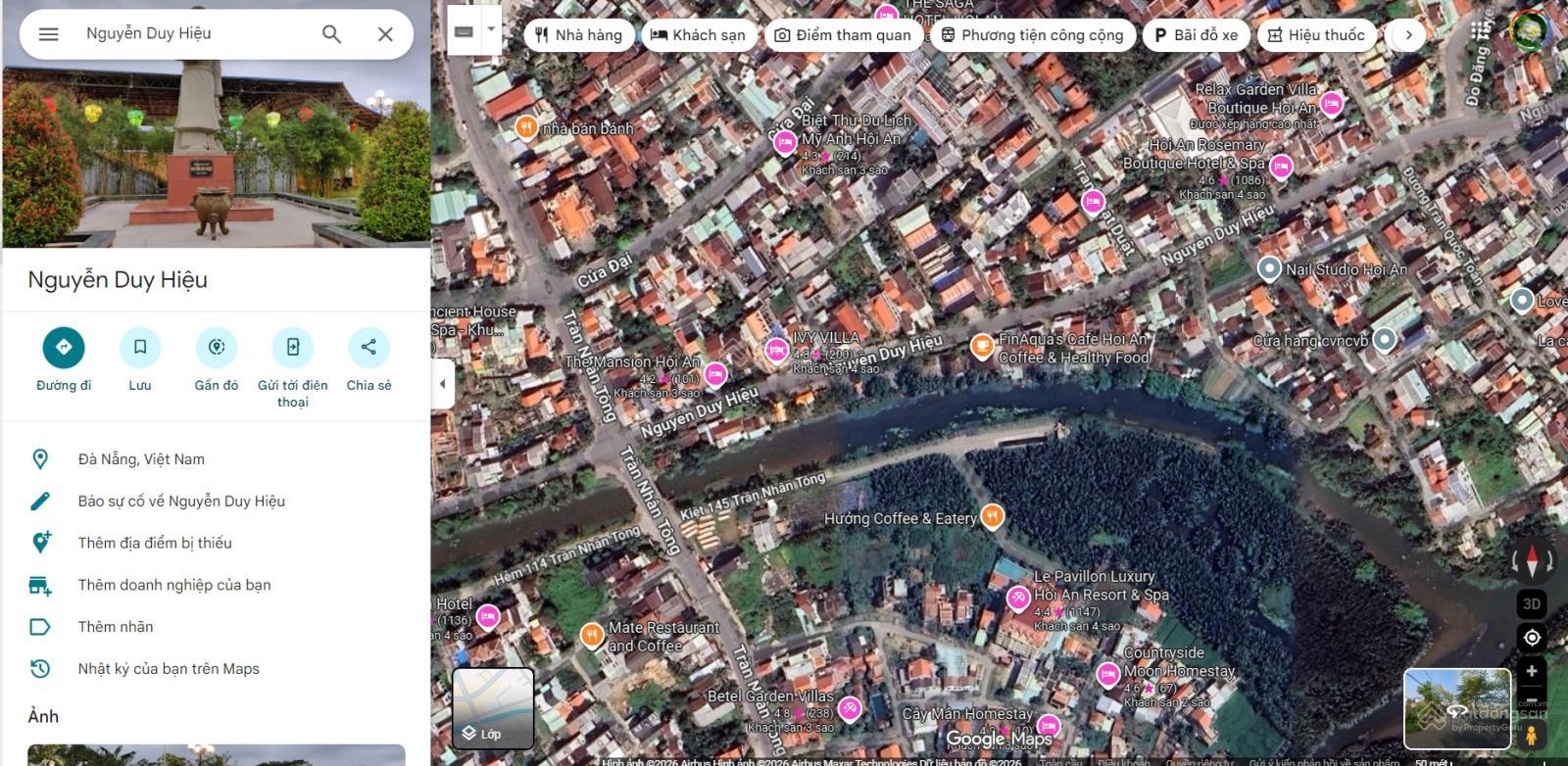Viewport: 1568px width, 766px height.
Task: Zoom in with the plus button
Action: (x=1532, y=671)
